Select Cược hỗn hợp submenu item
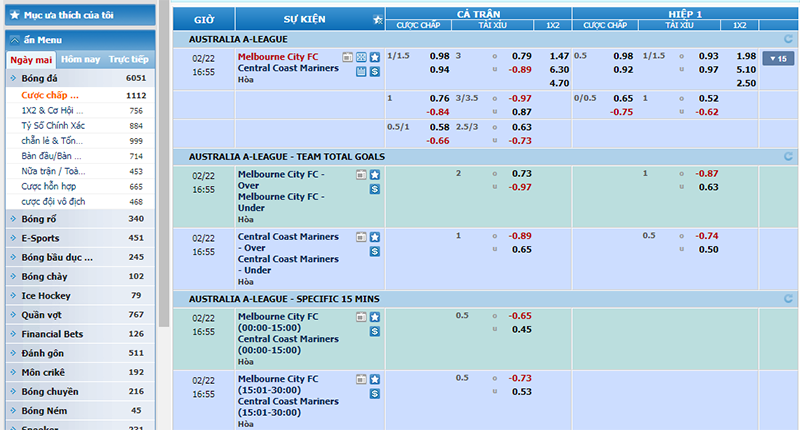The image size is (800, 430). [80, 187]
